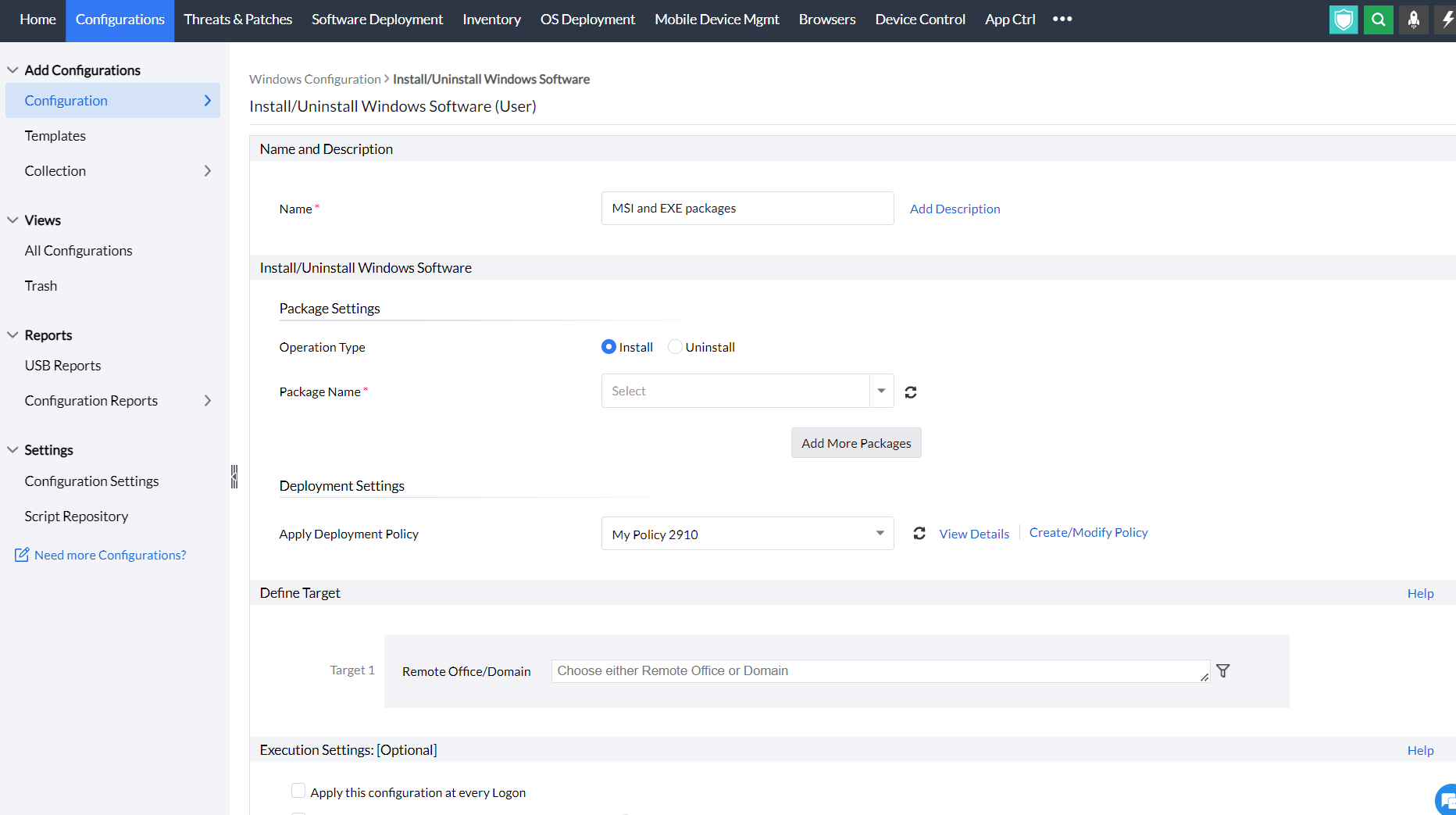
Task: Click the rocket icon in header
Action: pos(1414,20)
